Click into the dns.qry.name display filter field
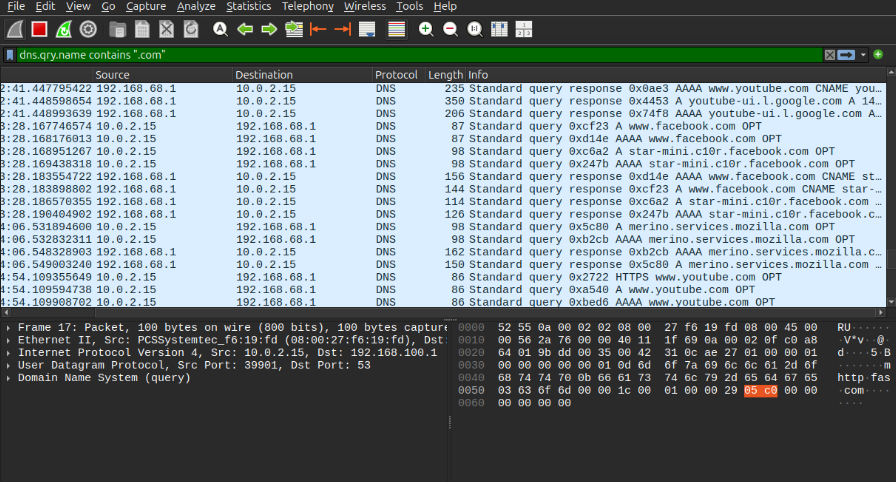 pos(419,55)
